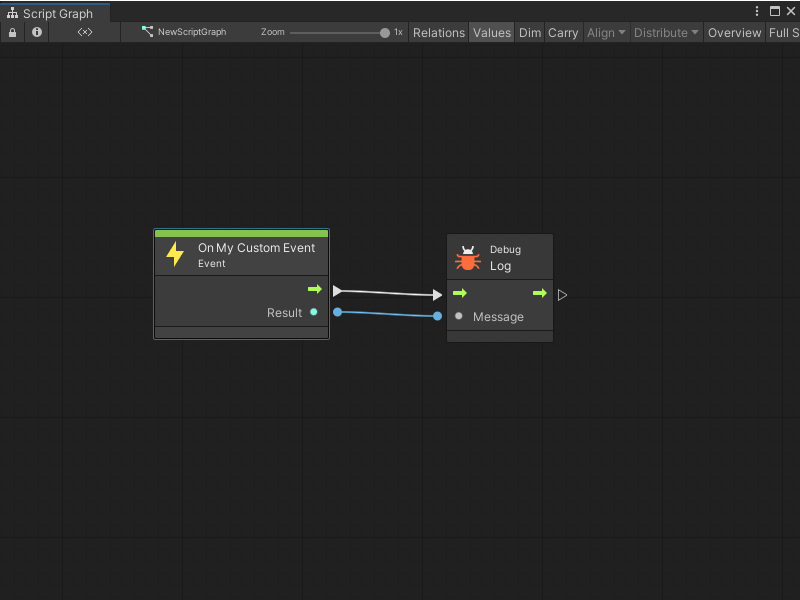Image resolution: width=800 pixels, height=600 pixels.
Task: Click the graph info icon
Action: tap(37, 32)
